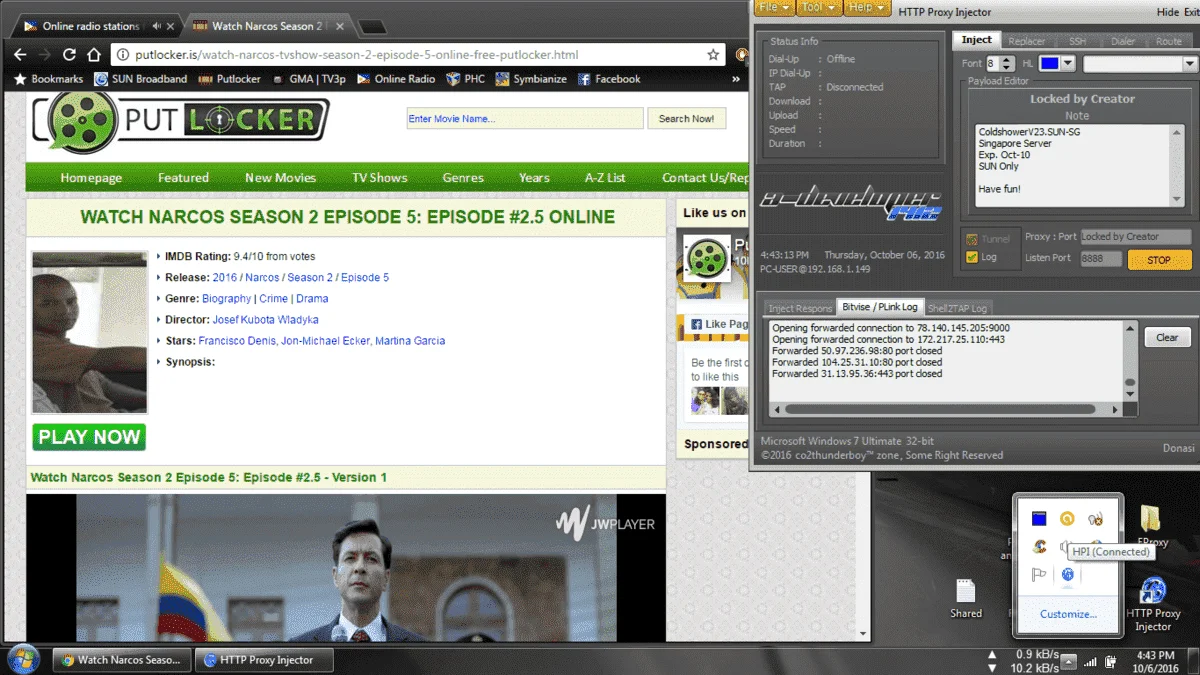Collapse the hidden tray icons arrow
Image resolution: width=1200 pixels, height=675 pixels.
tap(1067, 661)
